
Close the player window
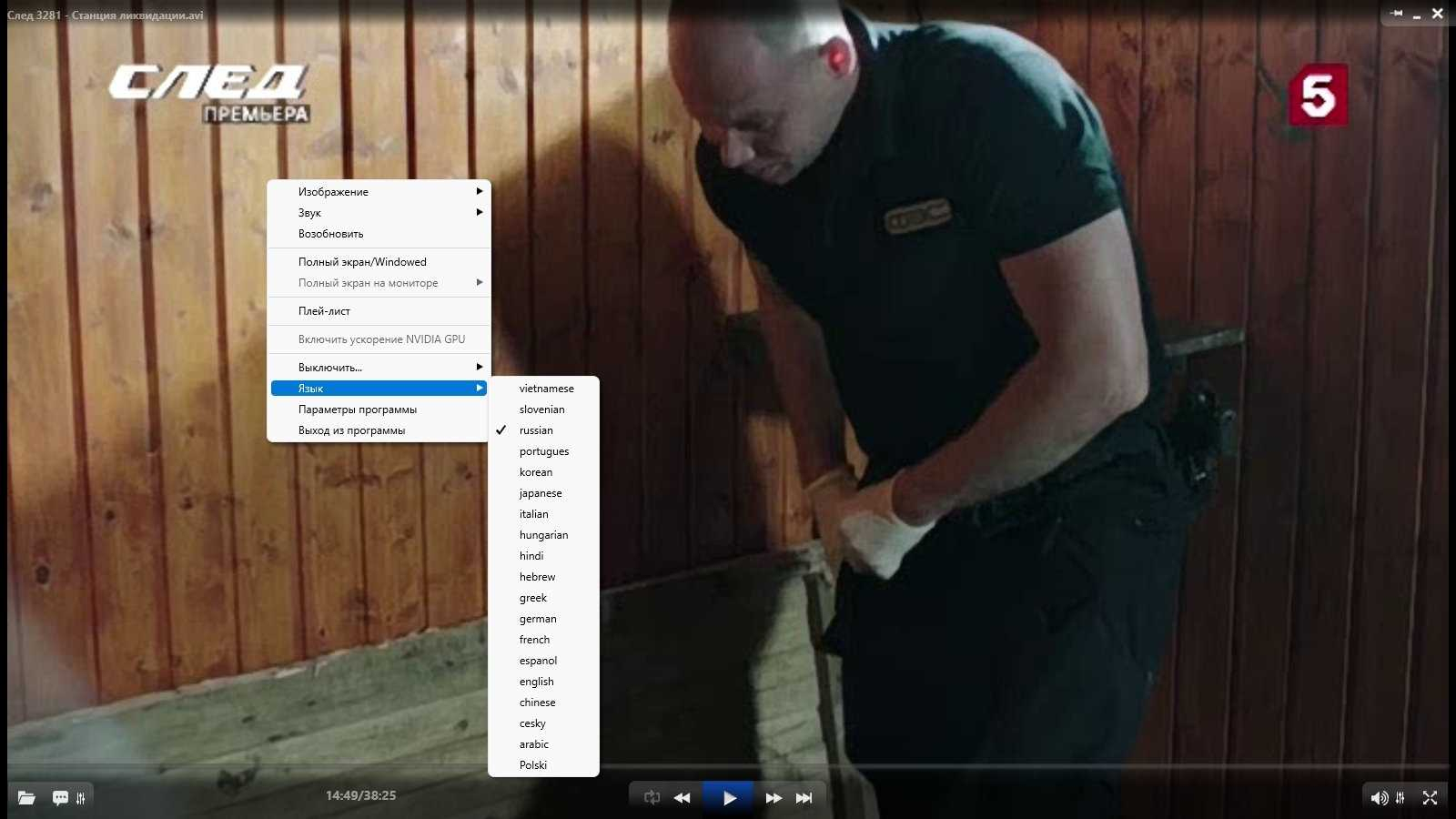point(1438,13)
